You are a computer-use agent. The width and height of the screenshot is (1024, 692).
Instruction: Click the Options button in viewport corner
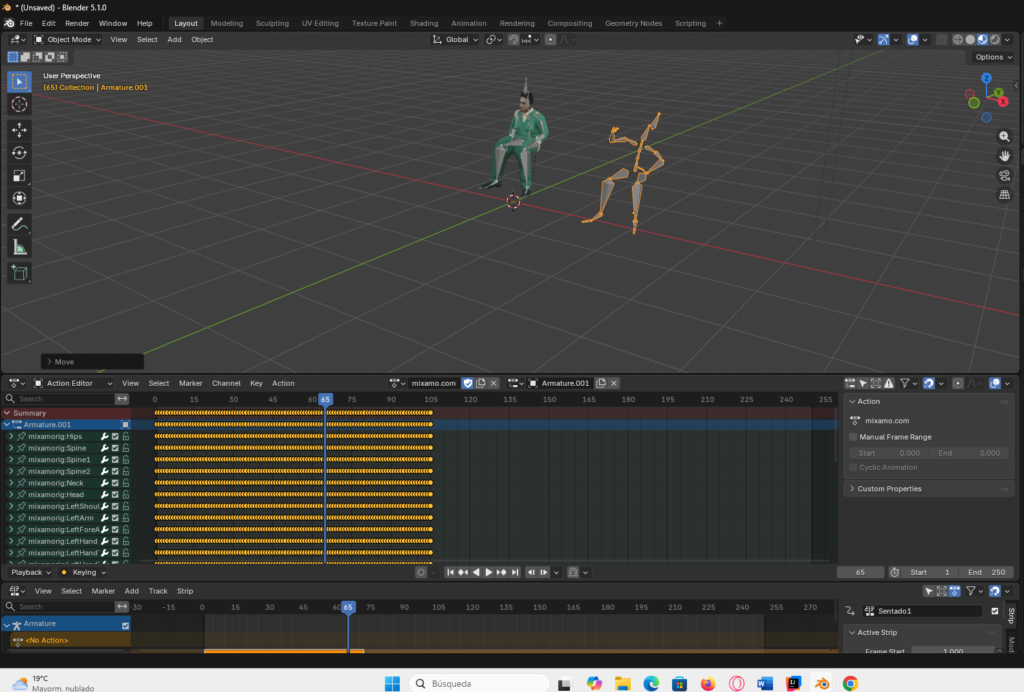click(x=992, y=57)
